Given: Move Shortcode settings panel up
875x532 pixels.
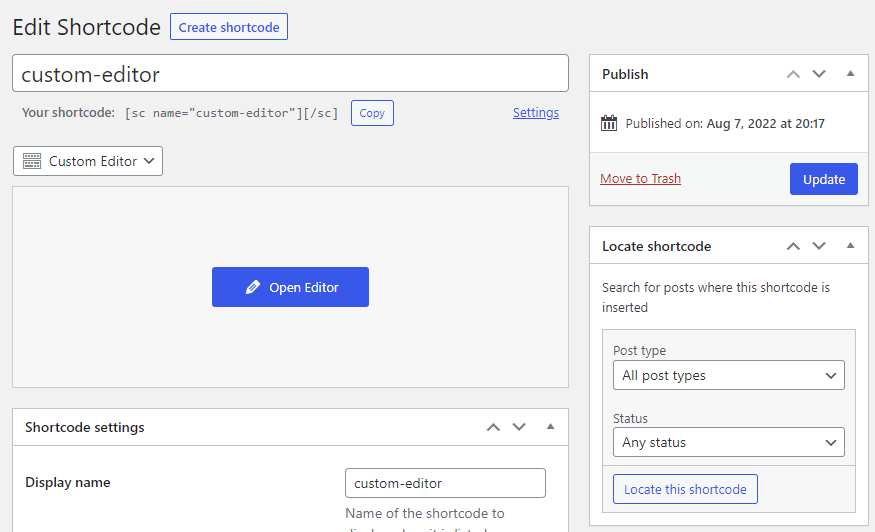Looking at the screenshot, I should pos(493,427).
